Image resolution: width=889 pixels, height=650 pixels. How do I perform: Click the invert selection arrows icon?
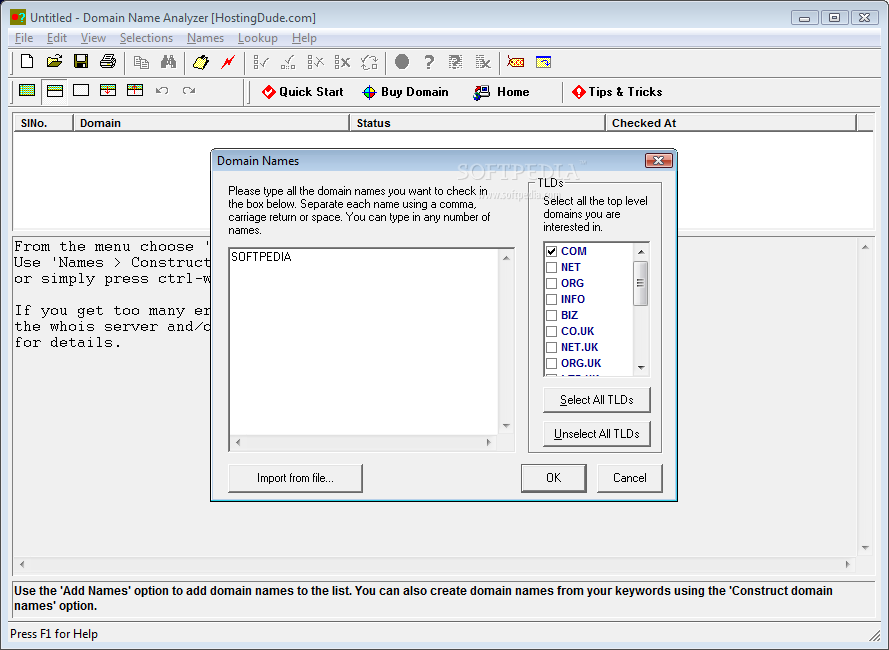click(369, 62)
